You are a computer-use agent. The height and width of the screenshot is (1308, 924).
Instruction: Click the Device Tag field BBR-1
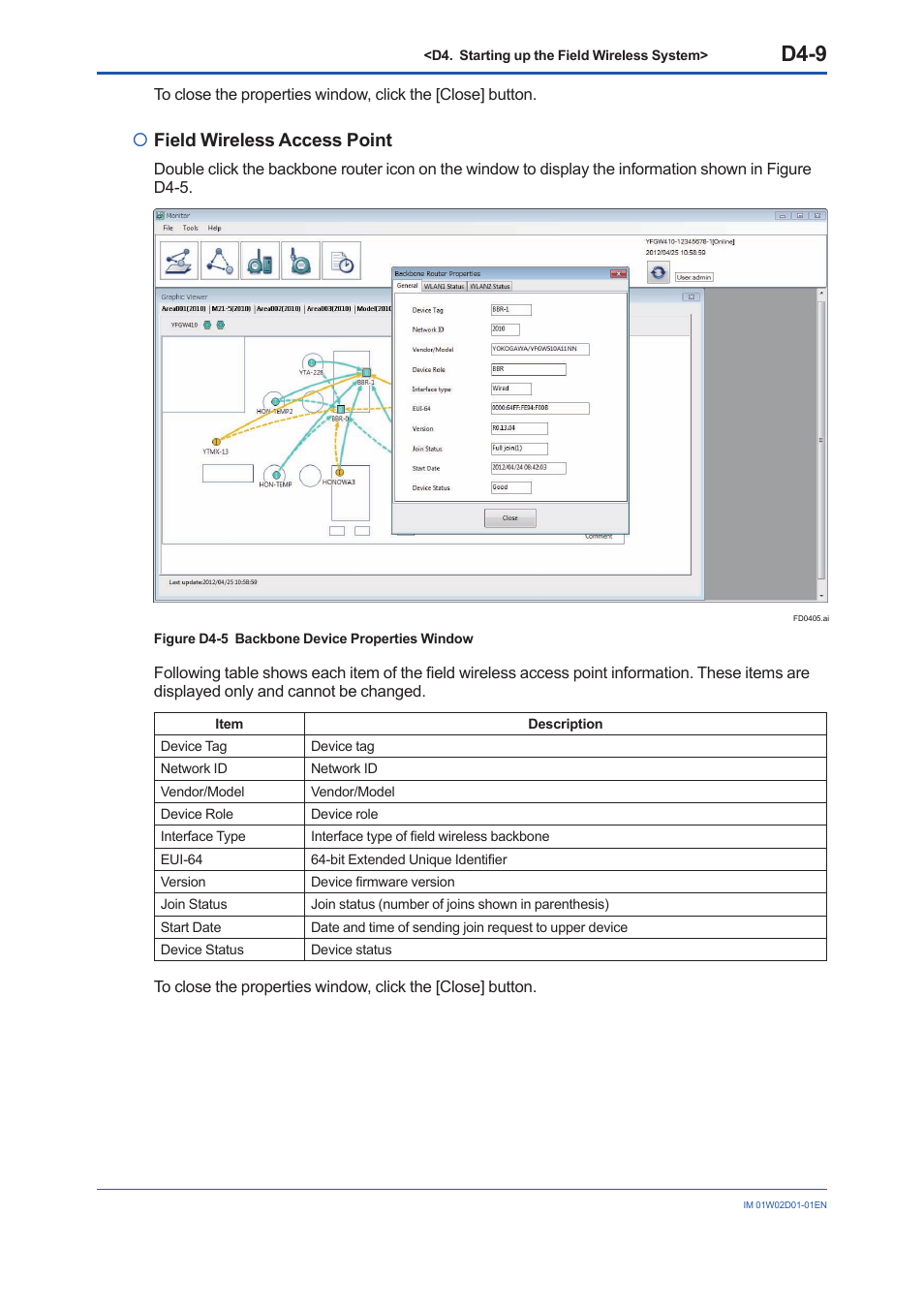click(x=511, y=310)
